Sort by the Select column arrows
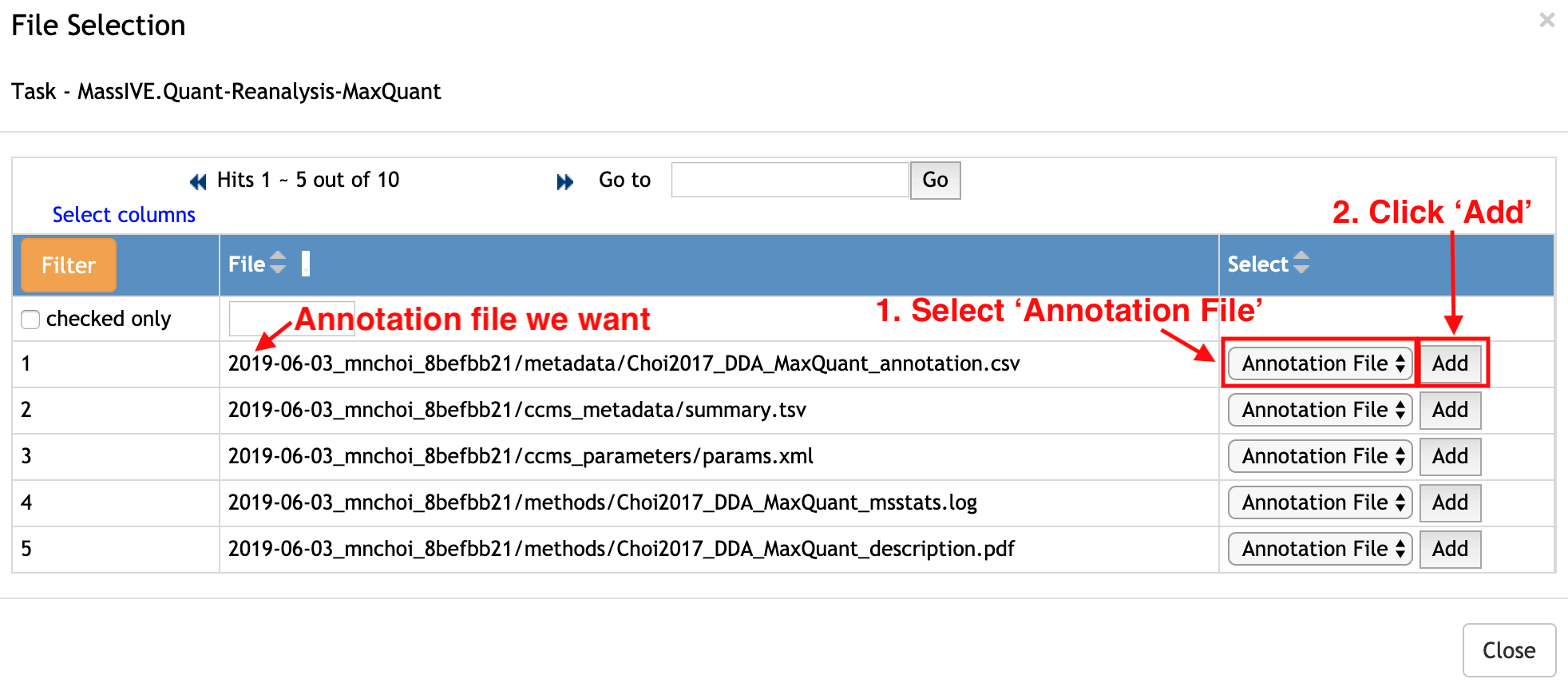 click(x=1301, y=263)
